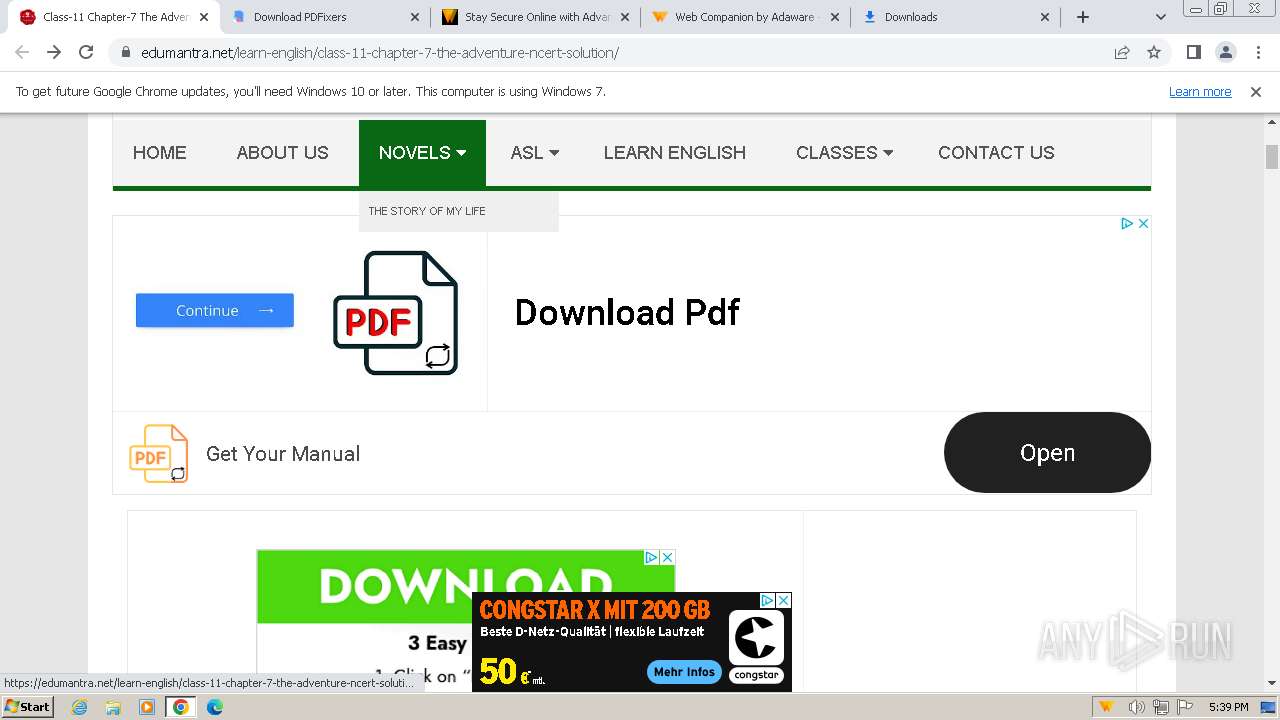1280x720 pixels.
Task: View site information lock icon
Action: pos(125,52)
